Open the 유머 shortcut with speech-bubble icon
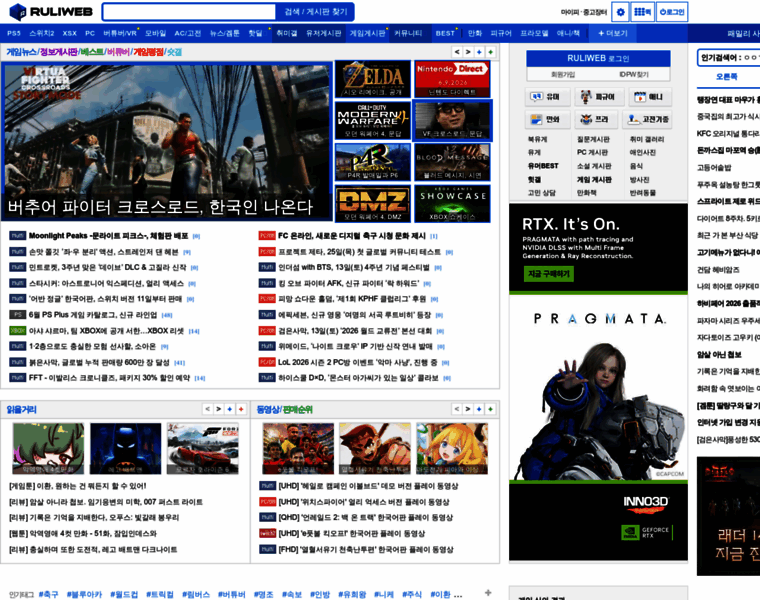 tap(547, 97)
